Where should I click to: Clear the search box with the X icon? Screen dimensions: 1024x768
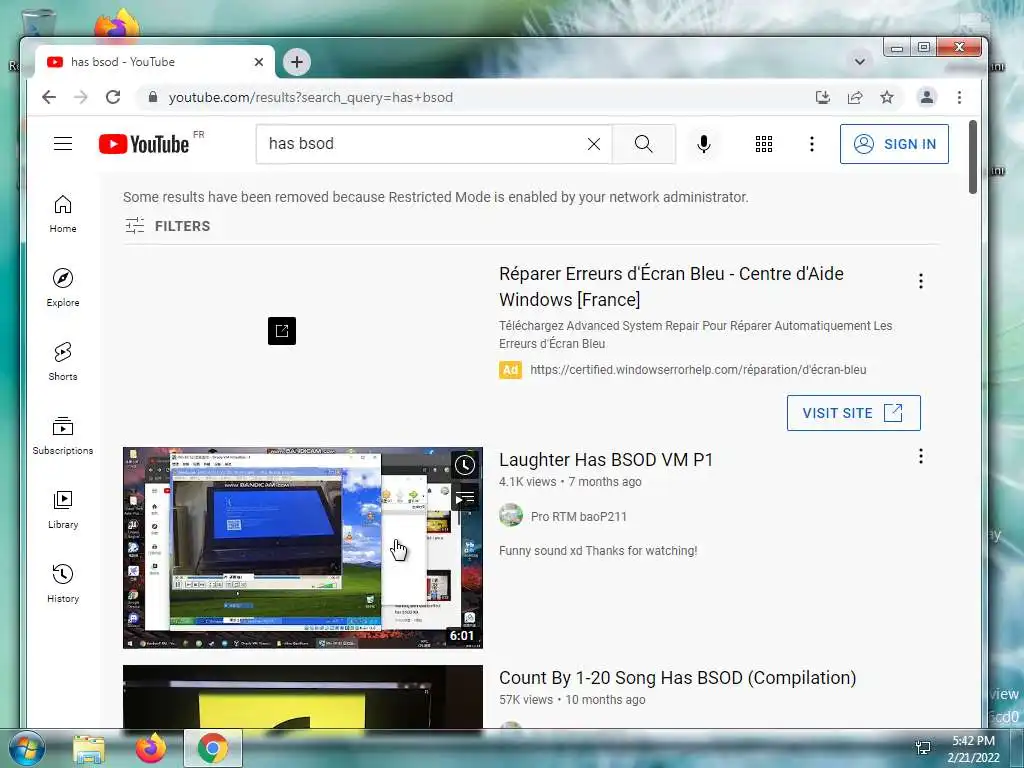[594, 144]
